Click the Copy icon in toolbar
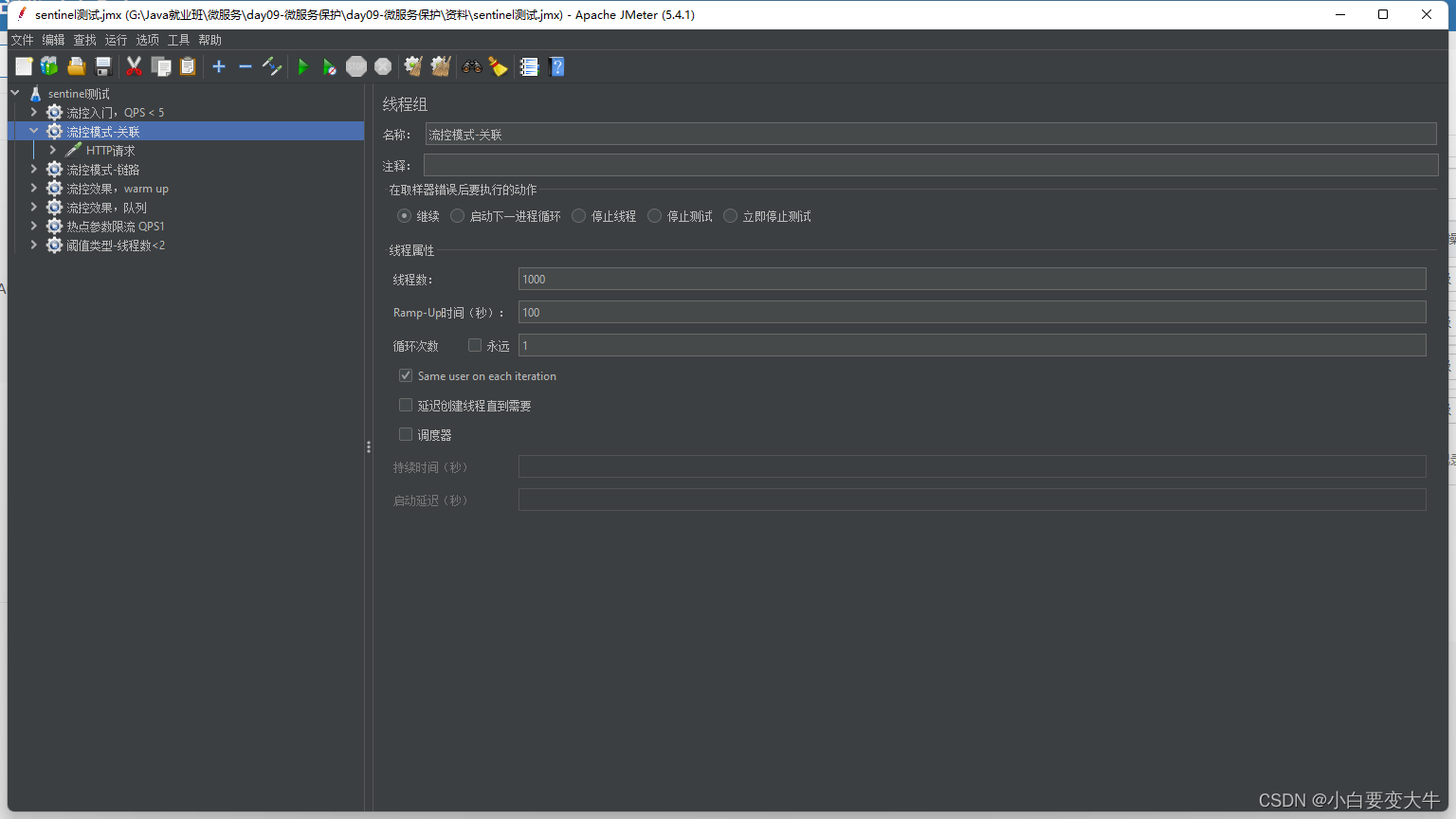This screenshot has width=1456, height=819. (161, 66)
